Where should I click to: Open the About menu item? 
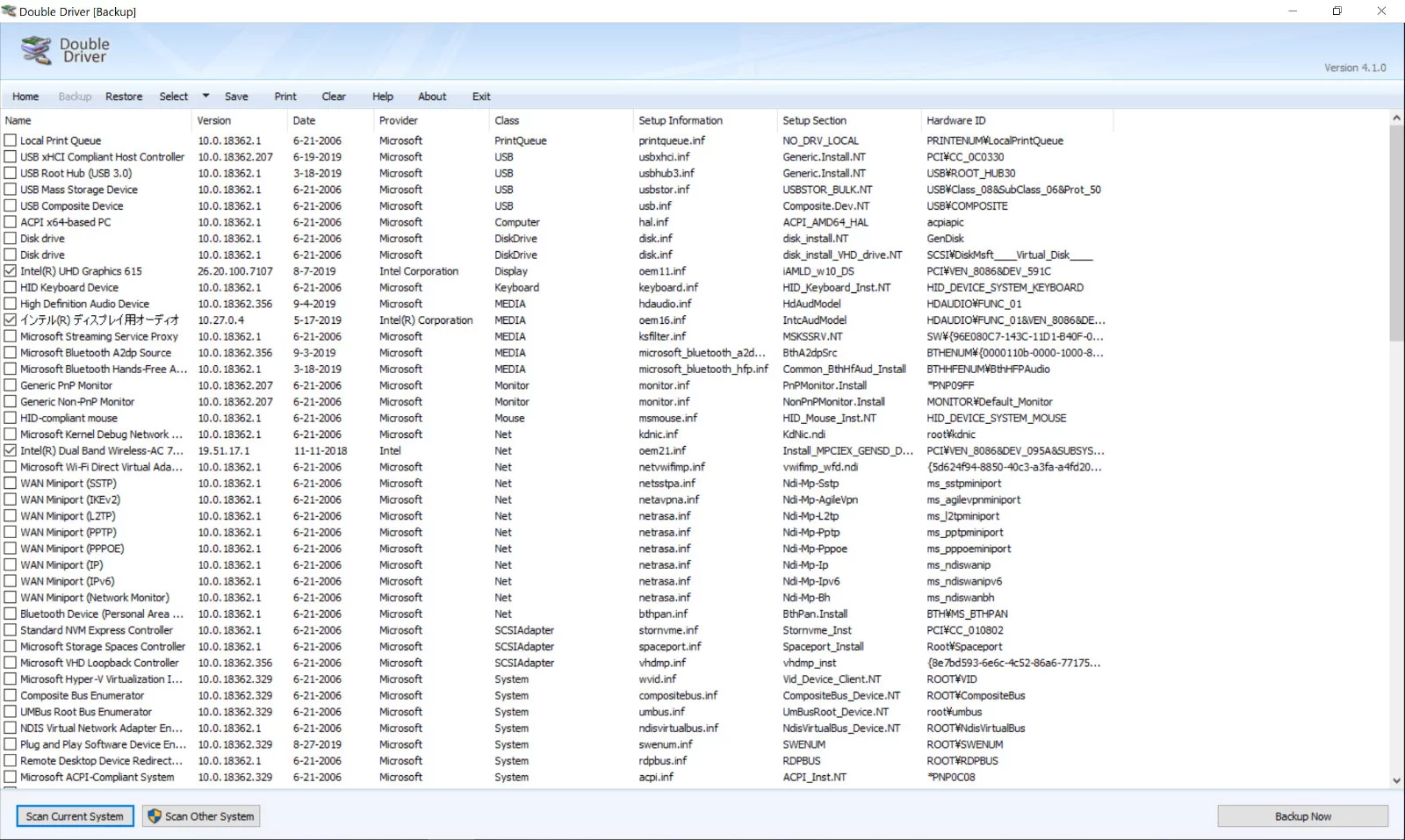(432, 97)
